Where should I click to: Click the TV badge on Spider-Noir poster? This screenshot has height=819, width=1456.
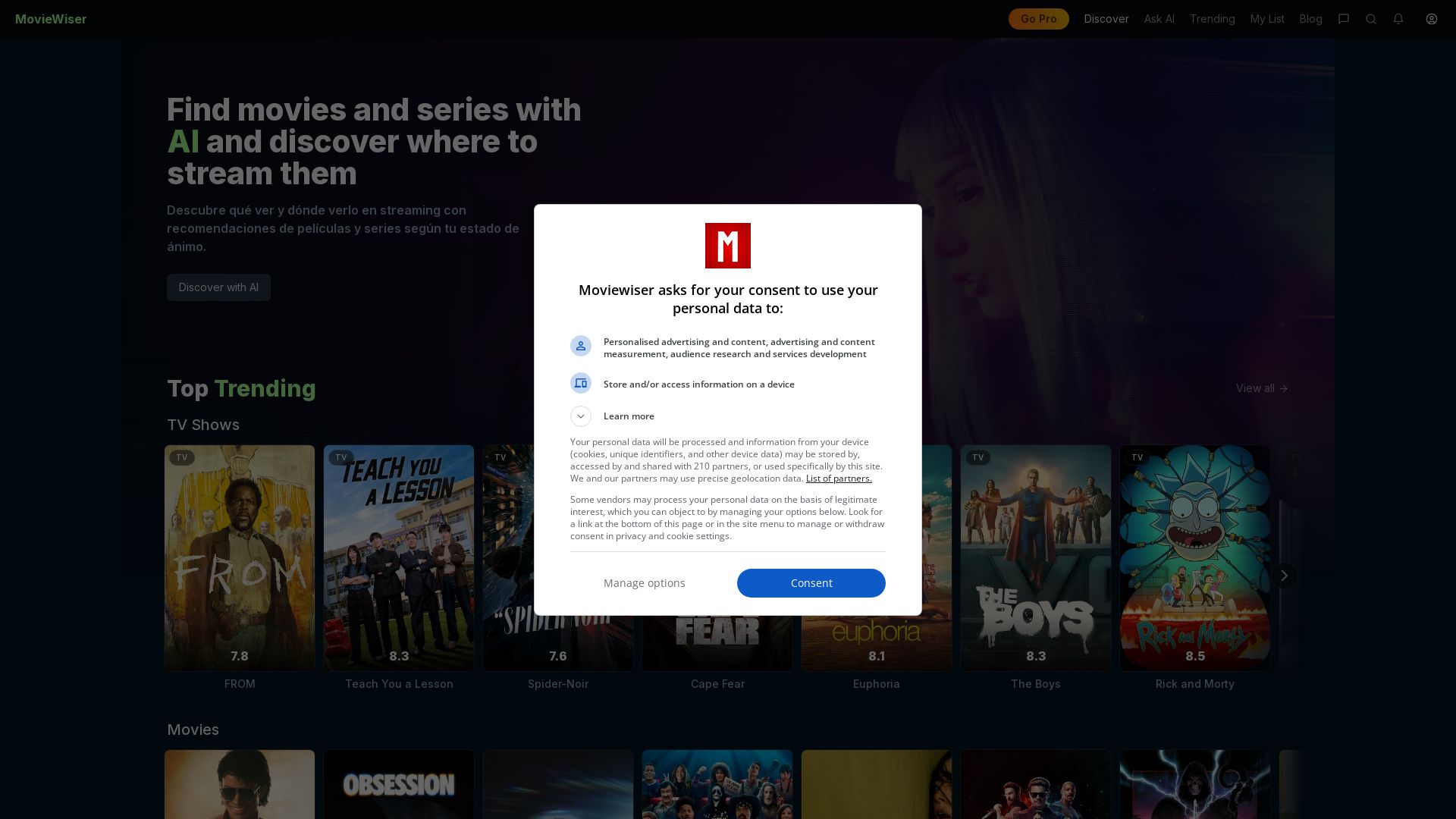(x=500, y=457)
